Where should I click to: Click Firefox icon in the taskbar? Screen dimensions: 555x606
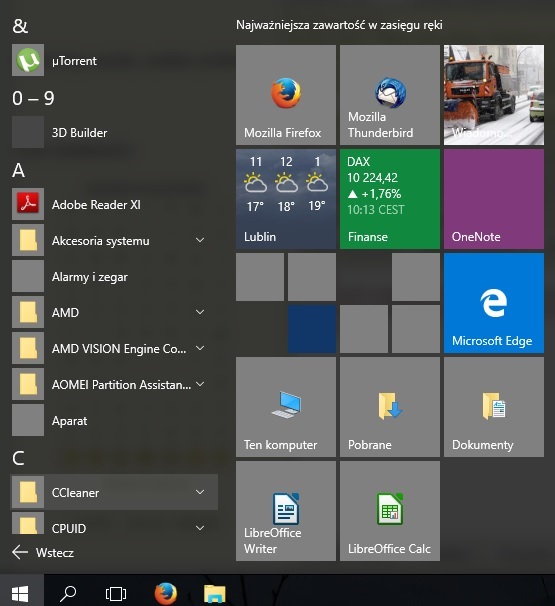[165, 593]
